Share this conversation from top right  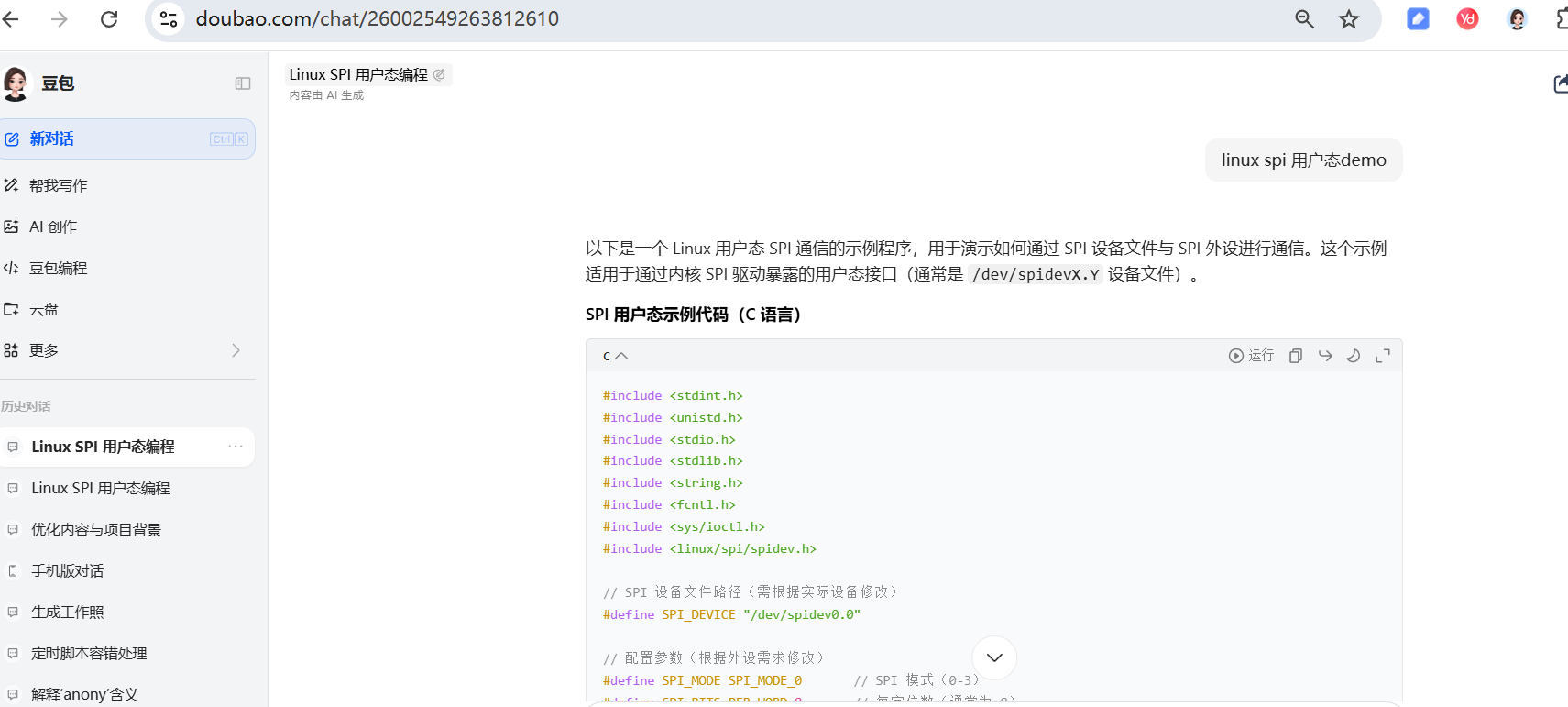coord(1559,84)
